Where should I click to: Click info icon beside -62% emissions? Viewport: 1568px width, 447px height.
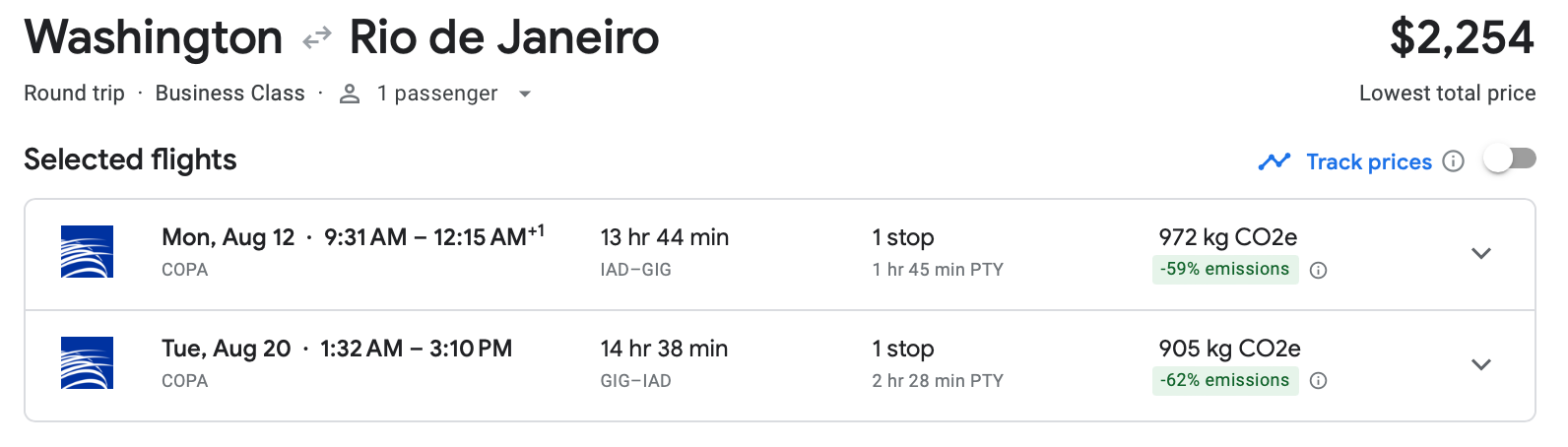coord(1319,381)
